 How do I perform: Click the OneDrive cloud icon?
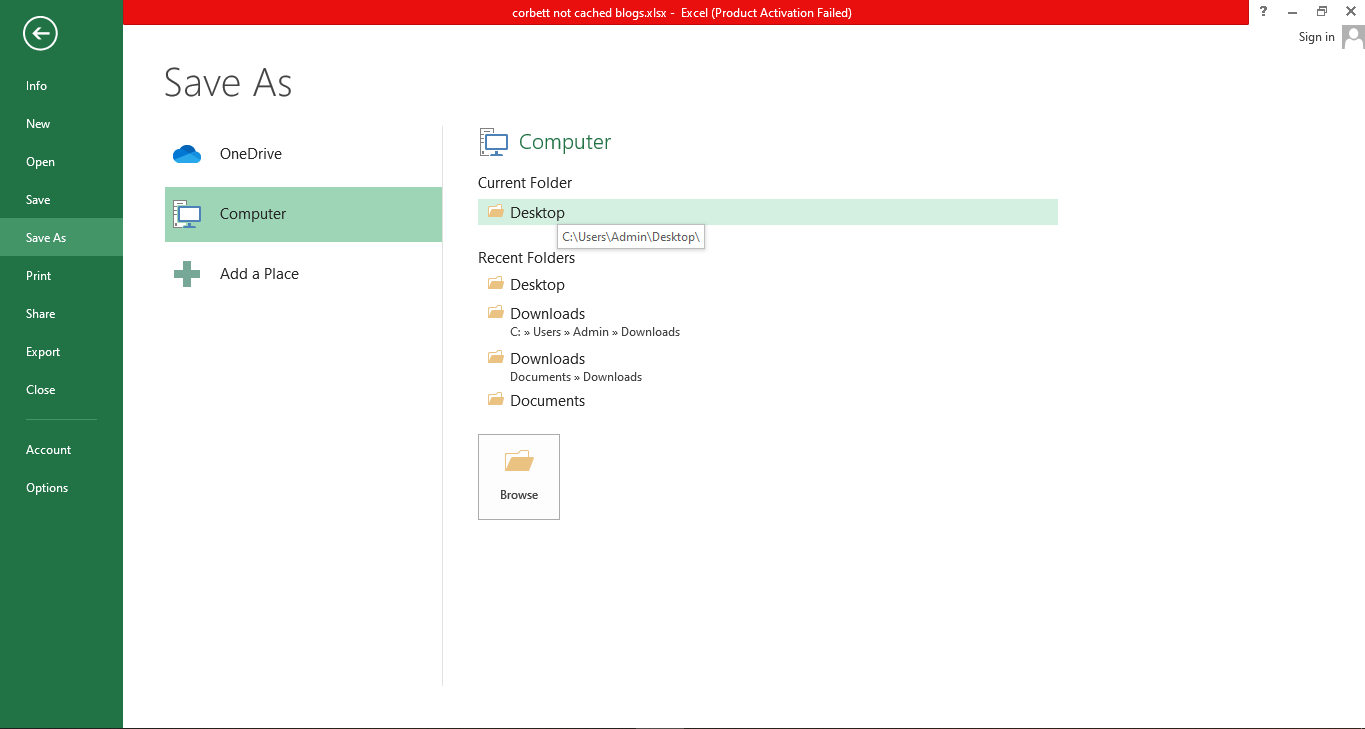[x=187, y=154]
